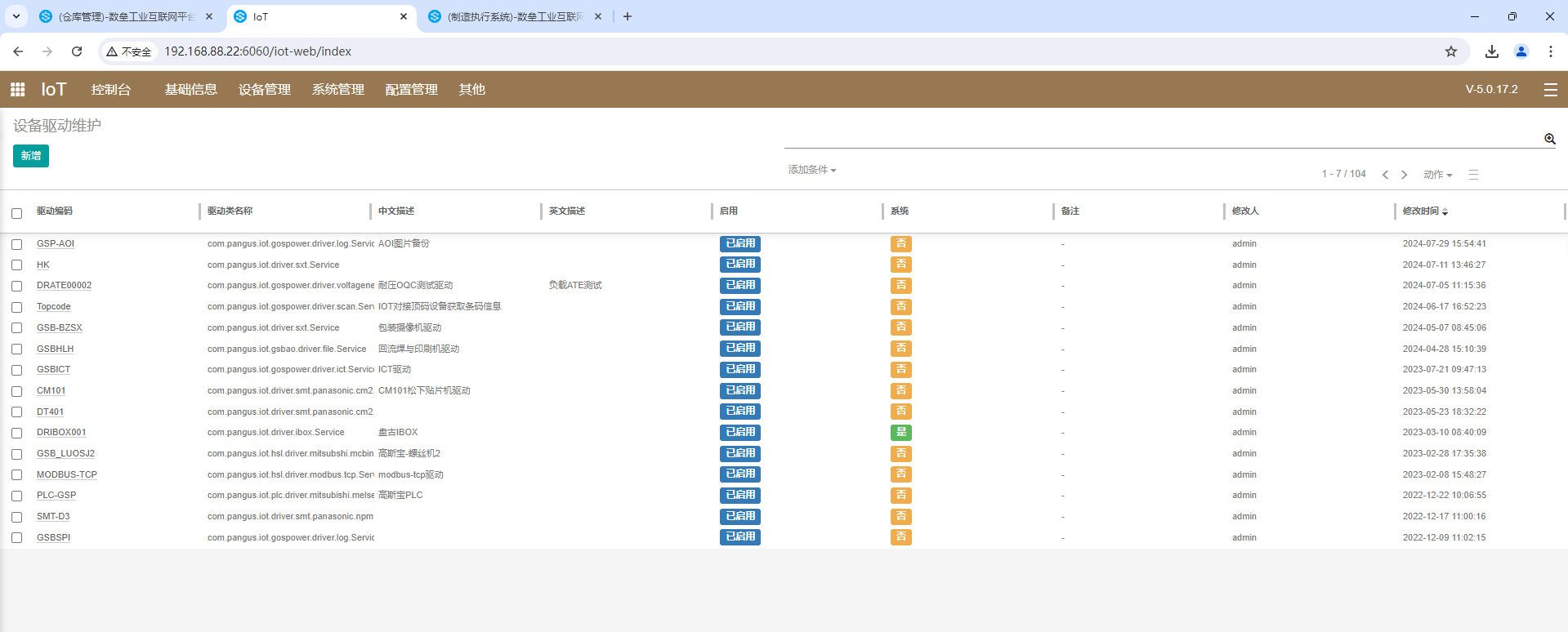This screenshot has width=1568, height=632.
Task: Open the browser profile icon
Action: click(1521, 51)
